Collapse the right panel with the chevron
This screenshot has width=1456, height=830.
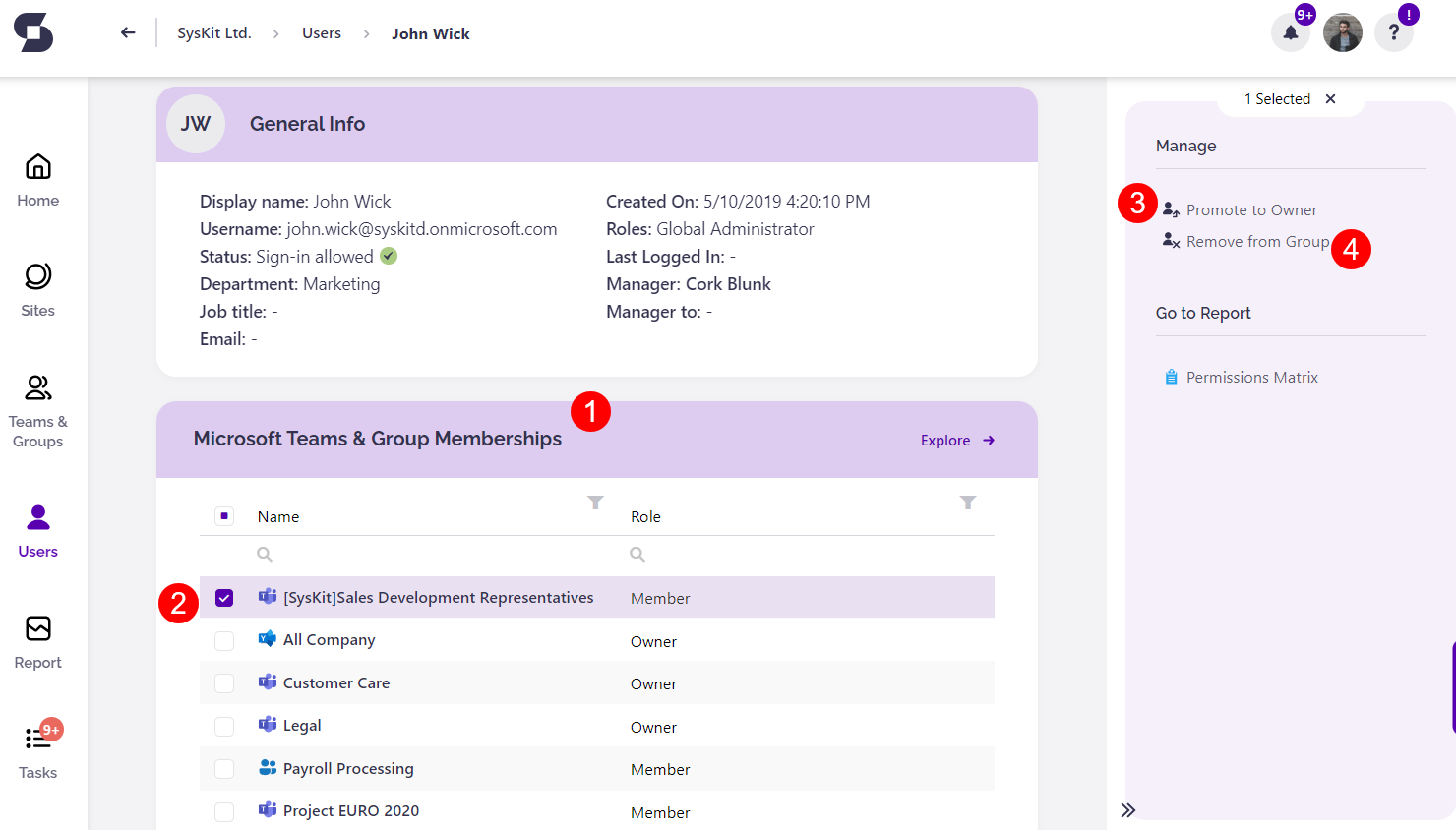tap(1128, 809)
